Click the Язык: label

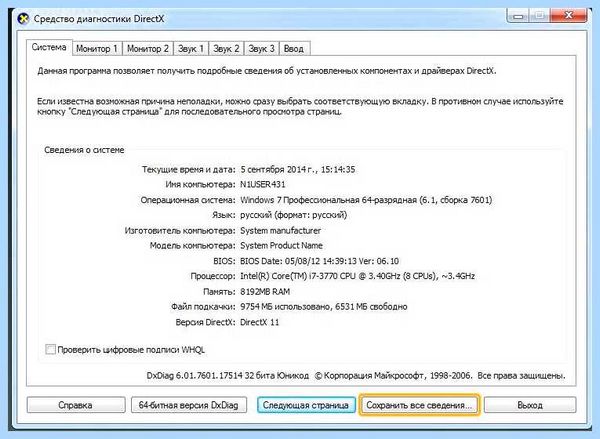[x=224, y=215]
